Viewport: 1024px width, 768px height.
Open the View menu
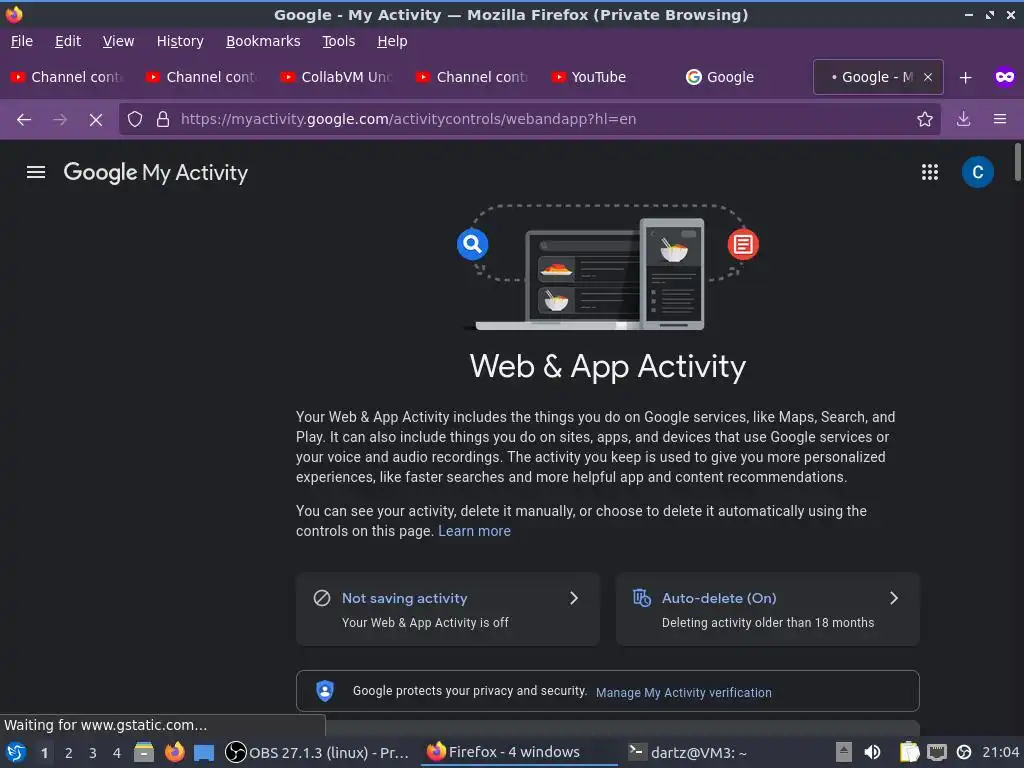[x=118, y=41]
